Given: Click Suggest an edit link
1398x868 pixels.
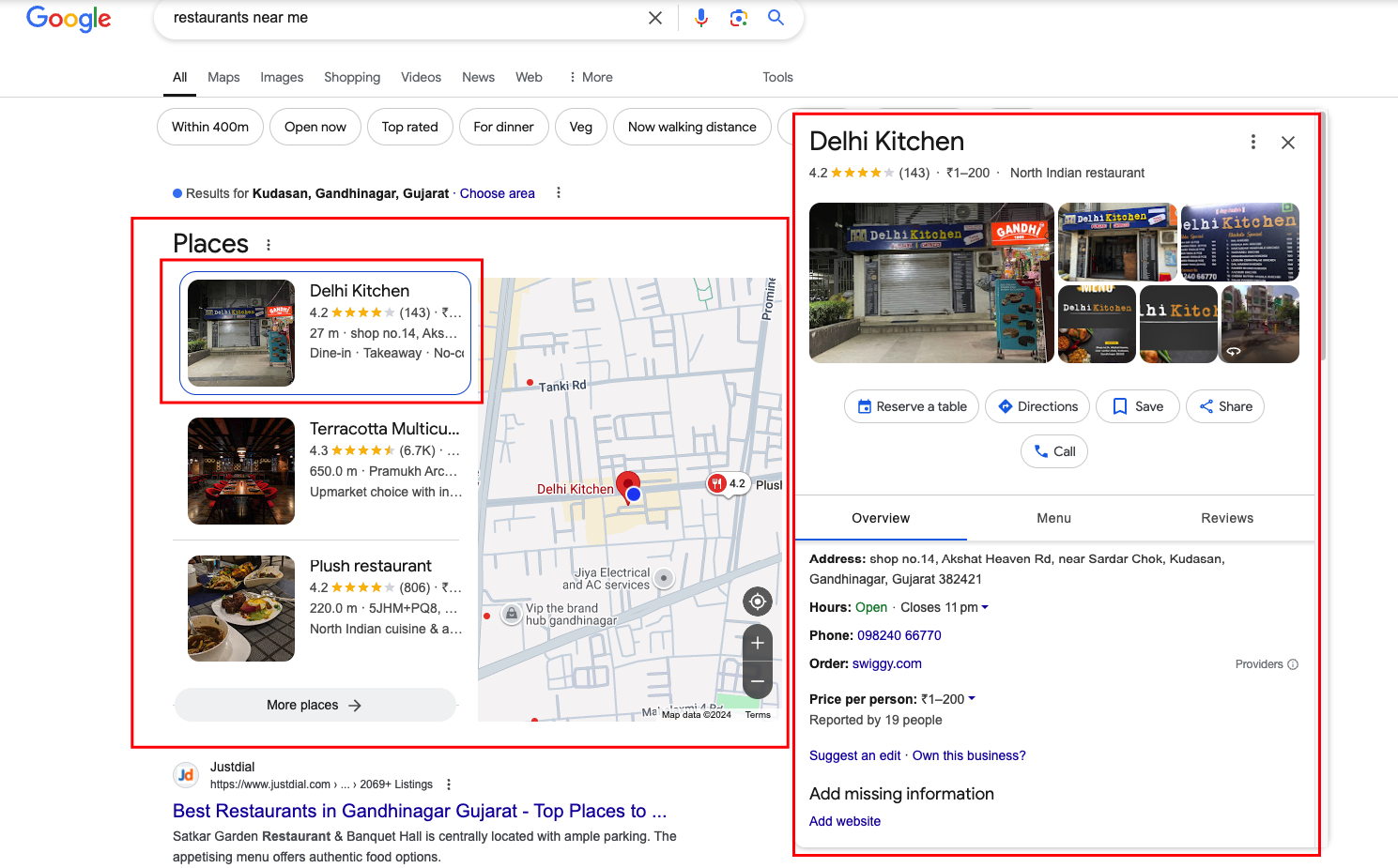Looking at the screenshot, I should tap(855, 755).
